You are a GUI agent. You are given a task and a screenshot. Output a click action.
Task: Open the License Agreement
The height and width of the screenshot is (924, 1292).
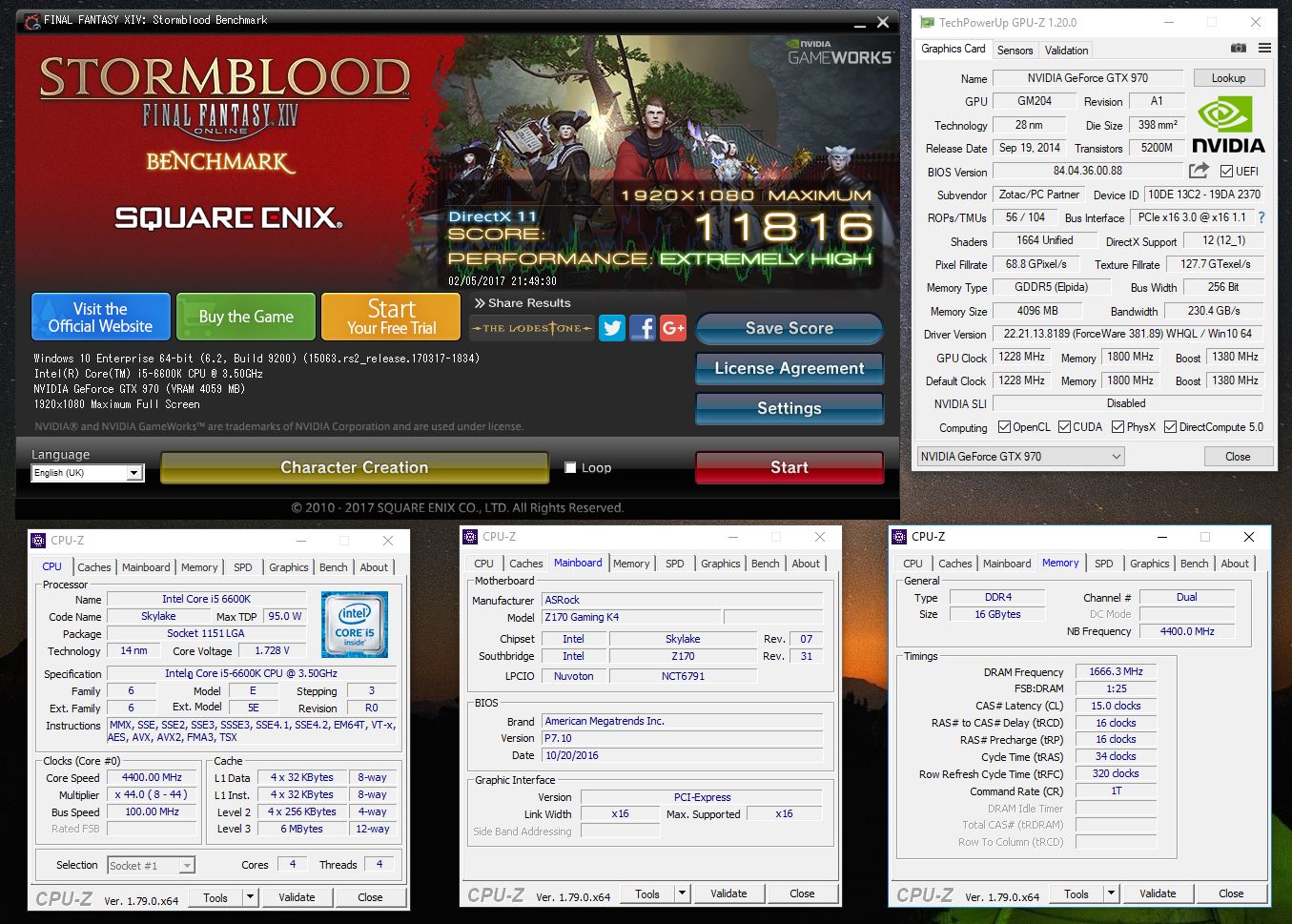(x=790, y=368)
